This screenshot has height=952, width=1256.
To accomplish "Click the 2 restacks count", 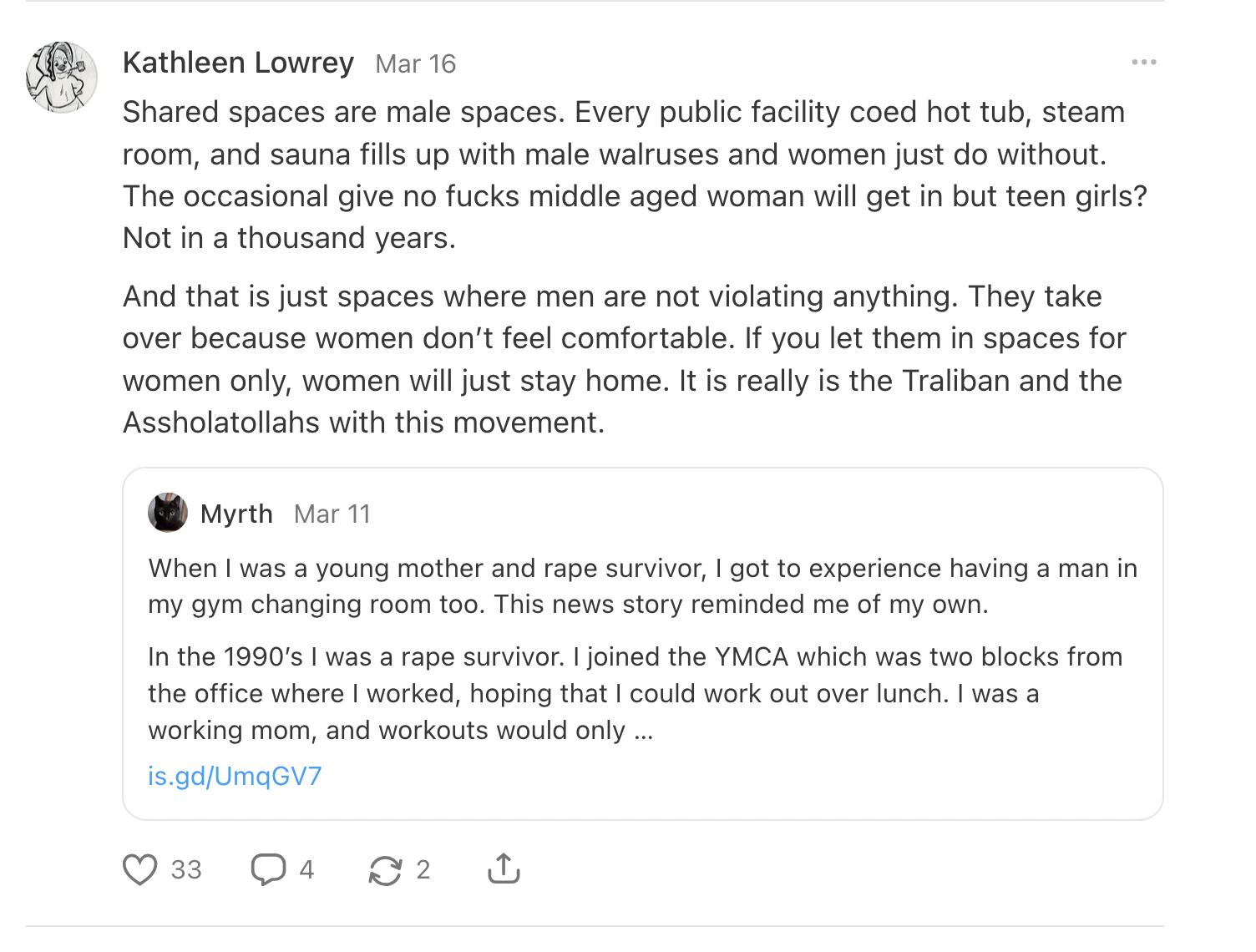I will [423, 870].
